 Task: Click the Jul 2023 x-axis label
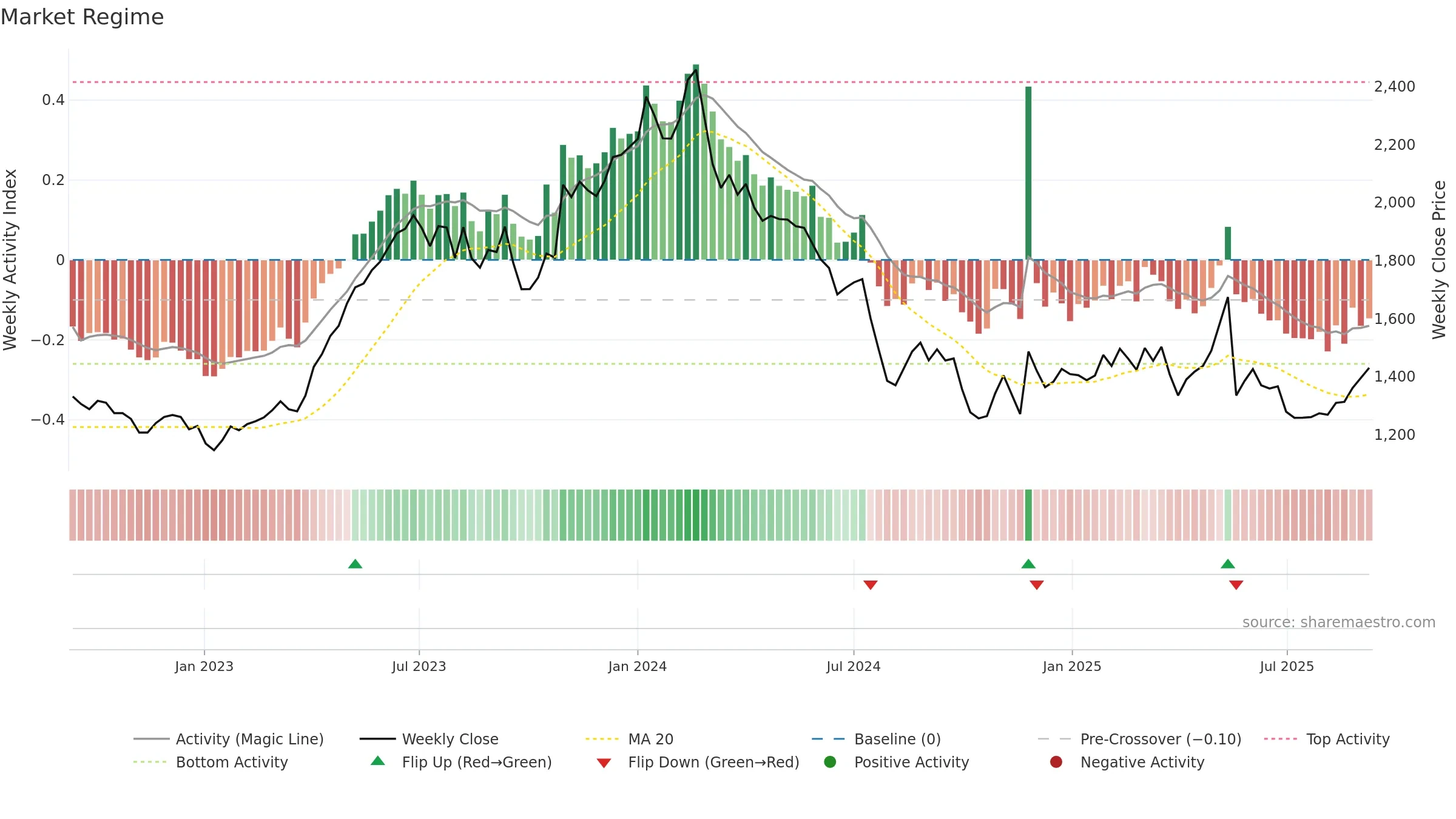419,666
